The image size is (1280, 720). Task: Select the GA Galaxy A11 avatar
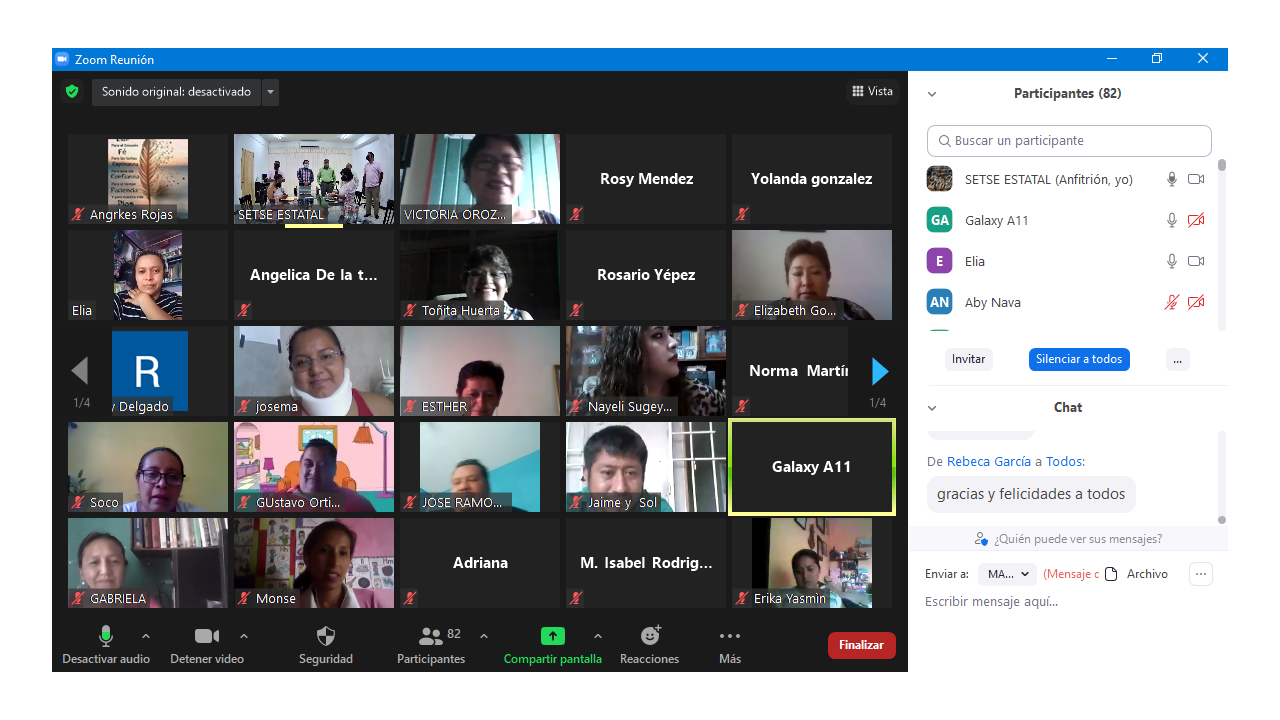click(939, 220)
